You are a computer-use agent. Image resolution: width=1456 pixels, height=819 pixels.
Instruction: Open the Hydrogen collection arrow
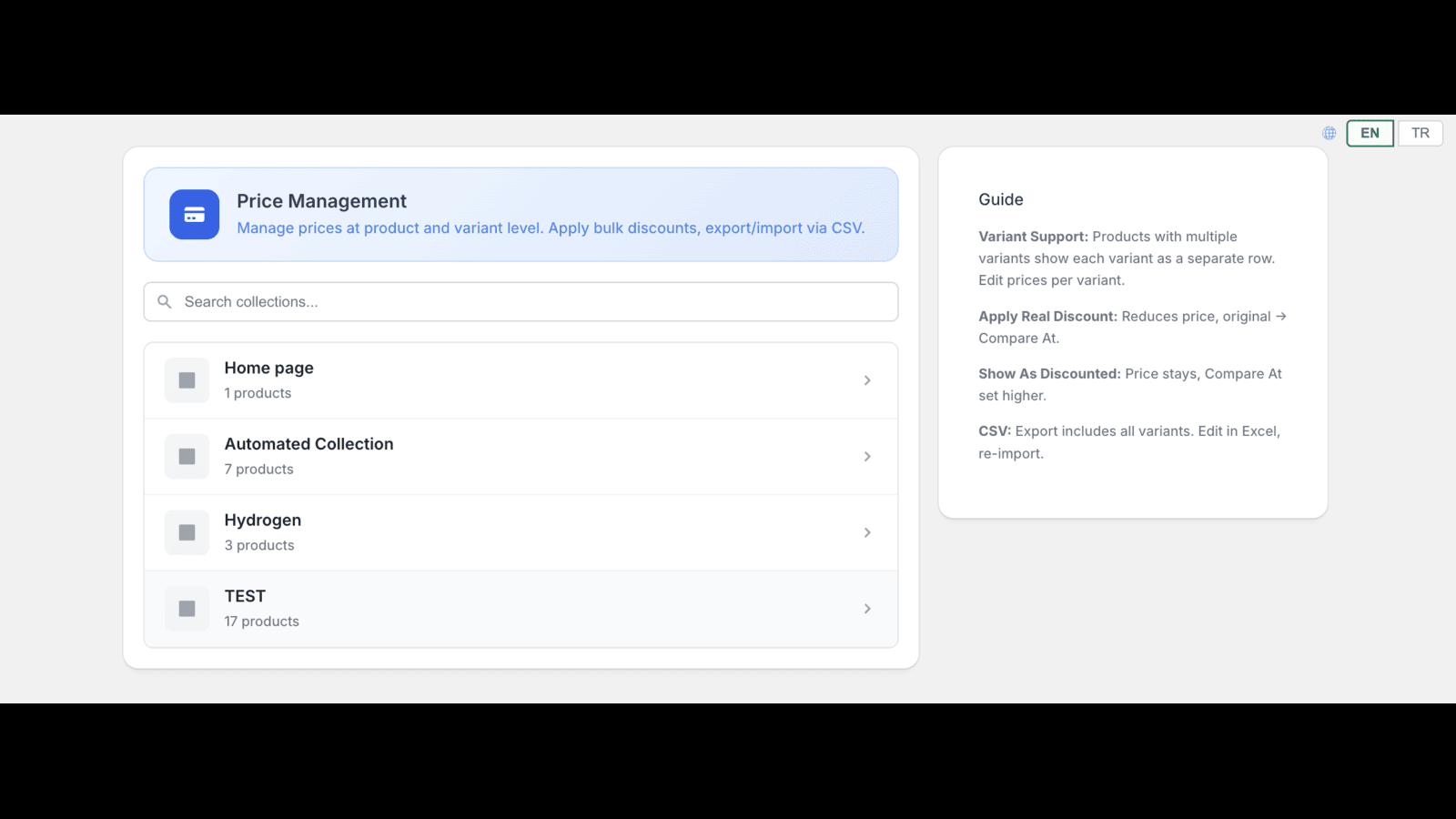click(867, 532)
